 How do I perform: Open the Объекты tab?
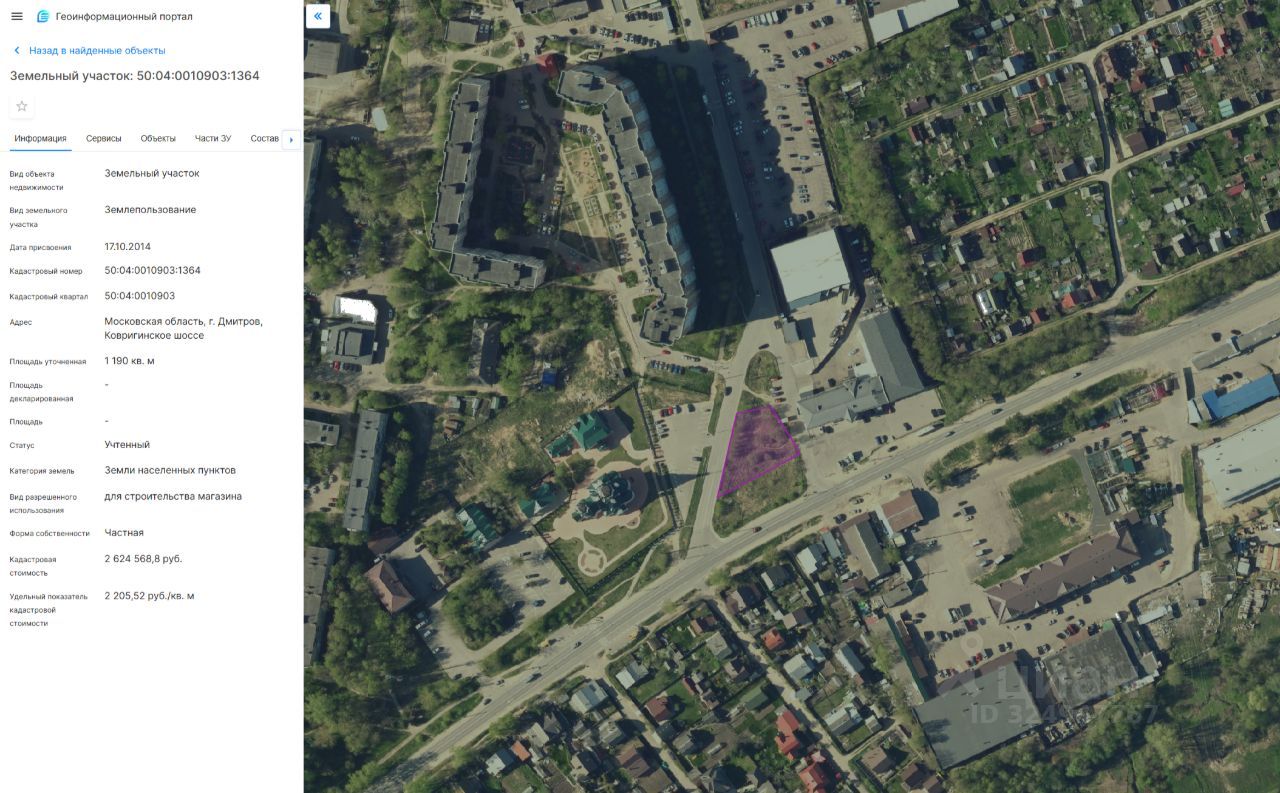pos(158,138)
